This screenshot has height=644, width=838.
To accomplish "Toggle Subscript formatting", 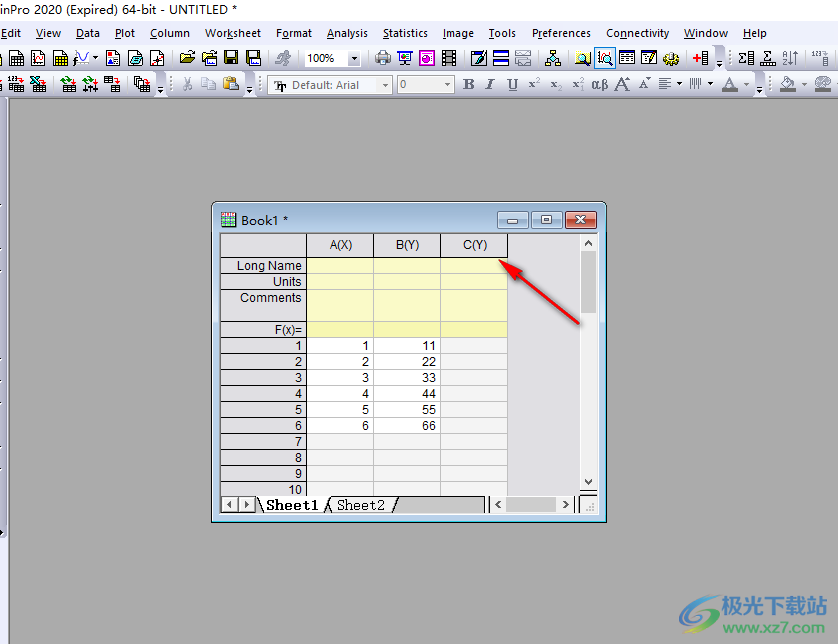I will click(556, 84).
